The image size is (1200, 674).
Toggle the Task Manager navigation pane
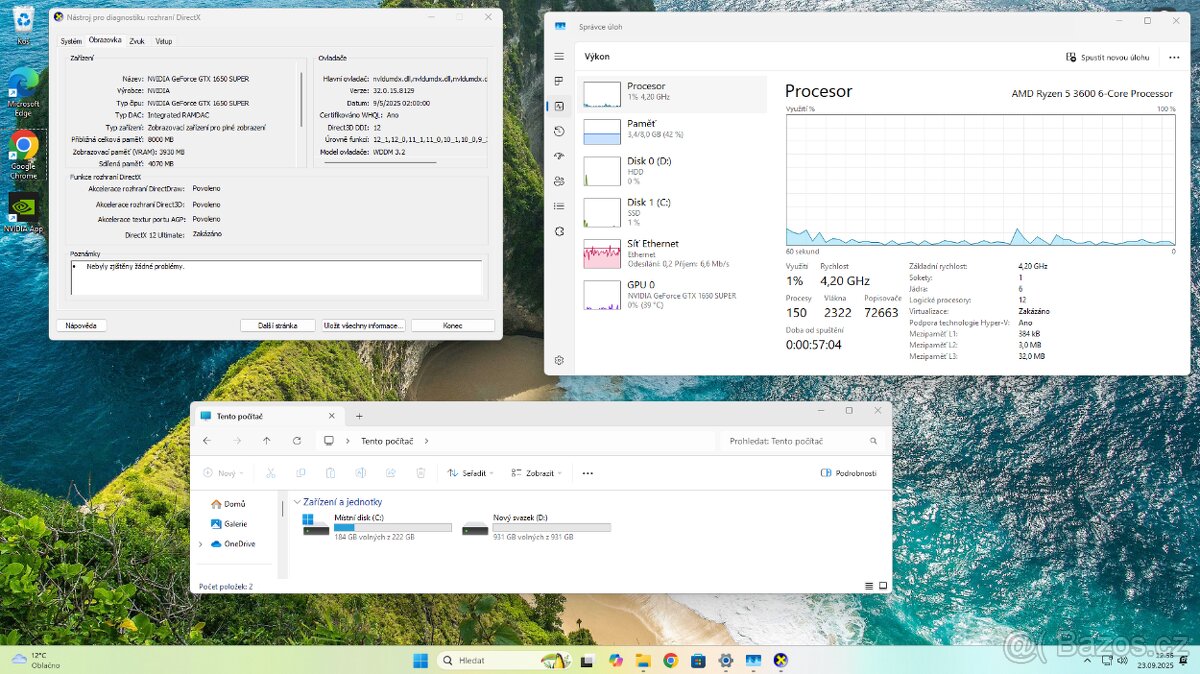pyautogui.click(x=559, y=56)
